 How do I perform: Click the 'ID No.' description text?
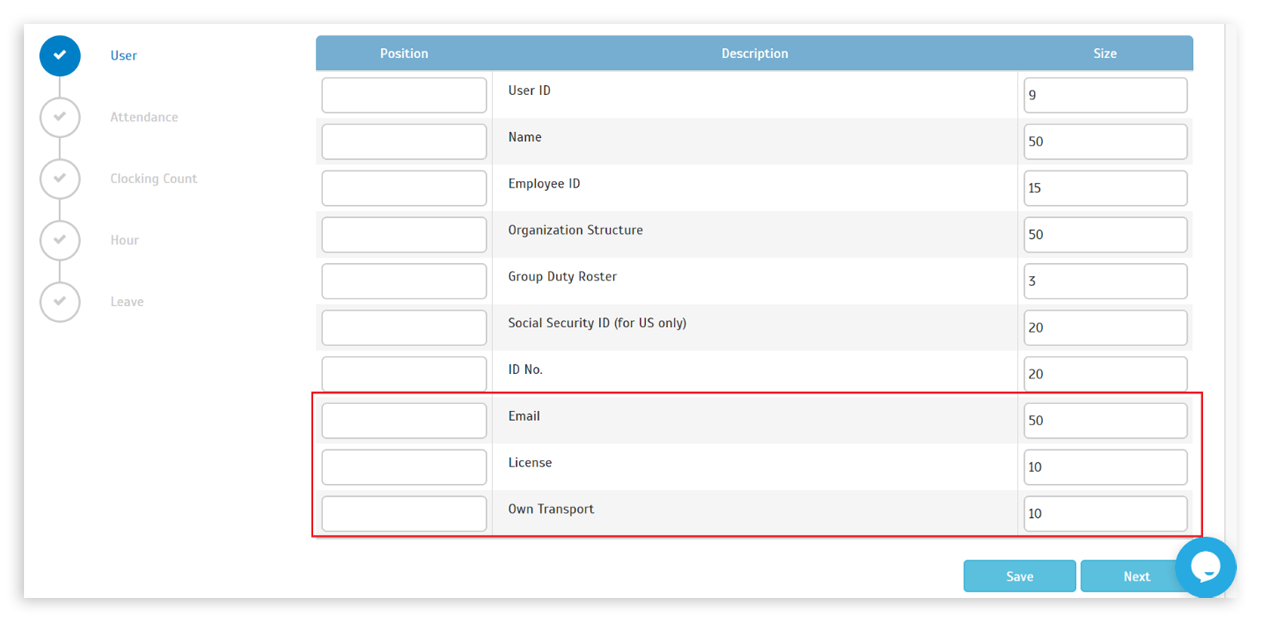pyautogui.click(x=526, y=370)
